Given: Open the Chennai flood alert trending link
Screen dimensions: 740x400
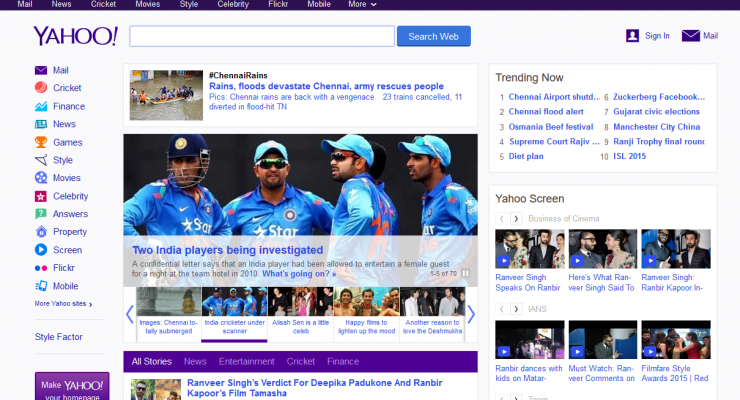Looking at the screenshot, I should point(546,112).
